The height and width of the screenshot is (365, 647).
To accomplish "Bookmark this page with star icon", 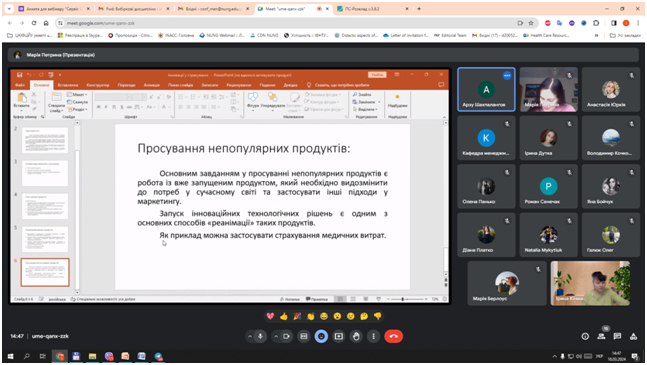I will (531, 23).
